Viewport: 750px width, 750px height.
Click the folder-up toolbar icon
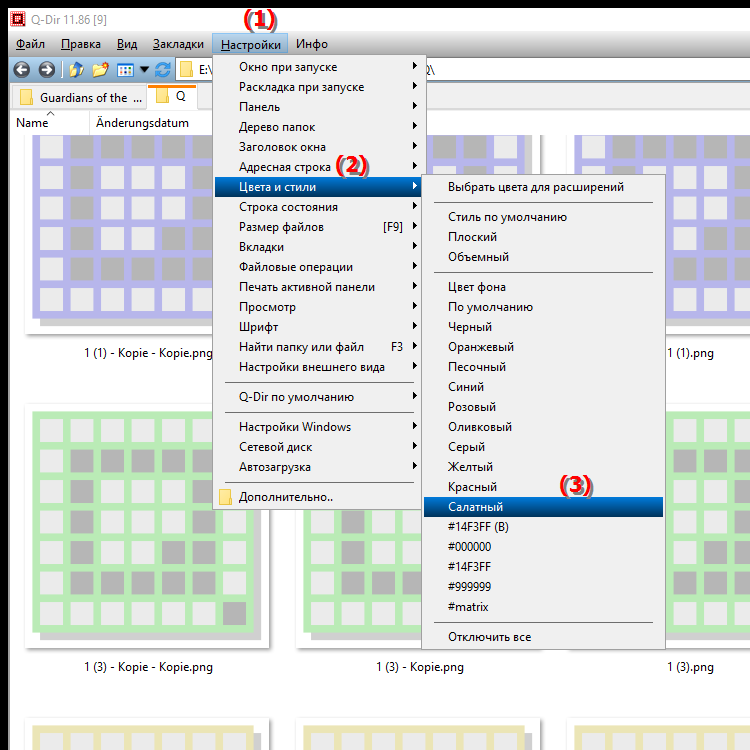pyautogui.click(x=76, y=70)
